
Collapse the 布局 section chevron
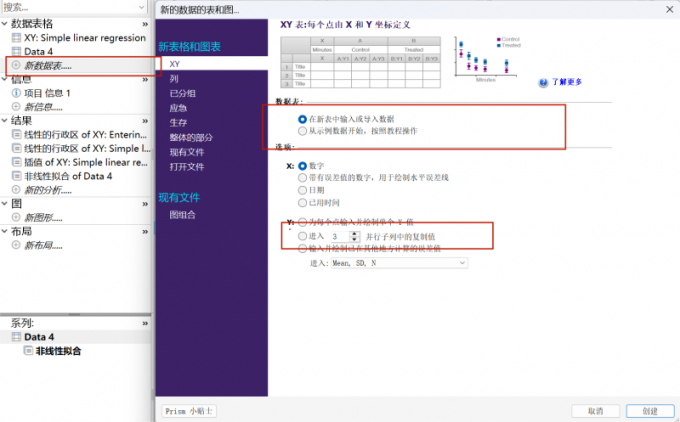[4, 231]
